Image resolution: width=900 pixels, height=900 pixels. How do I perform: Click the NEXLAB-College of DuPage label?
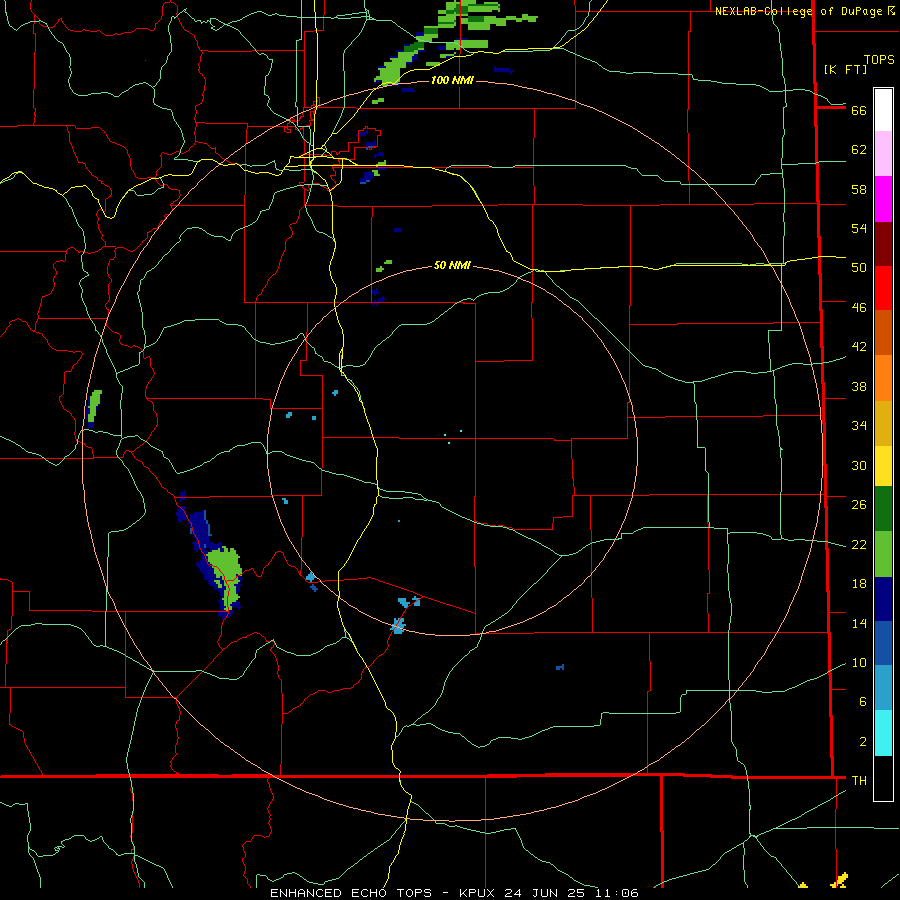(800, 11)
